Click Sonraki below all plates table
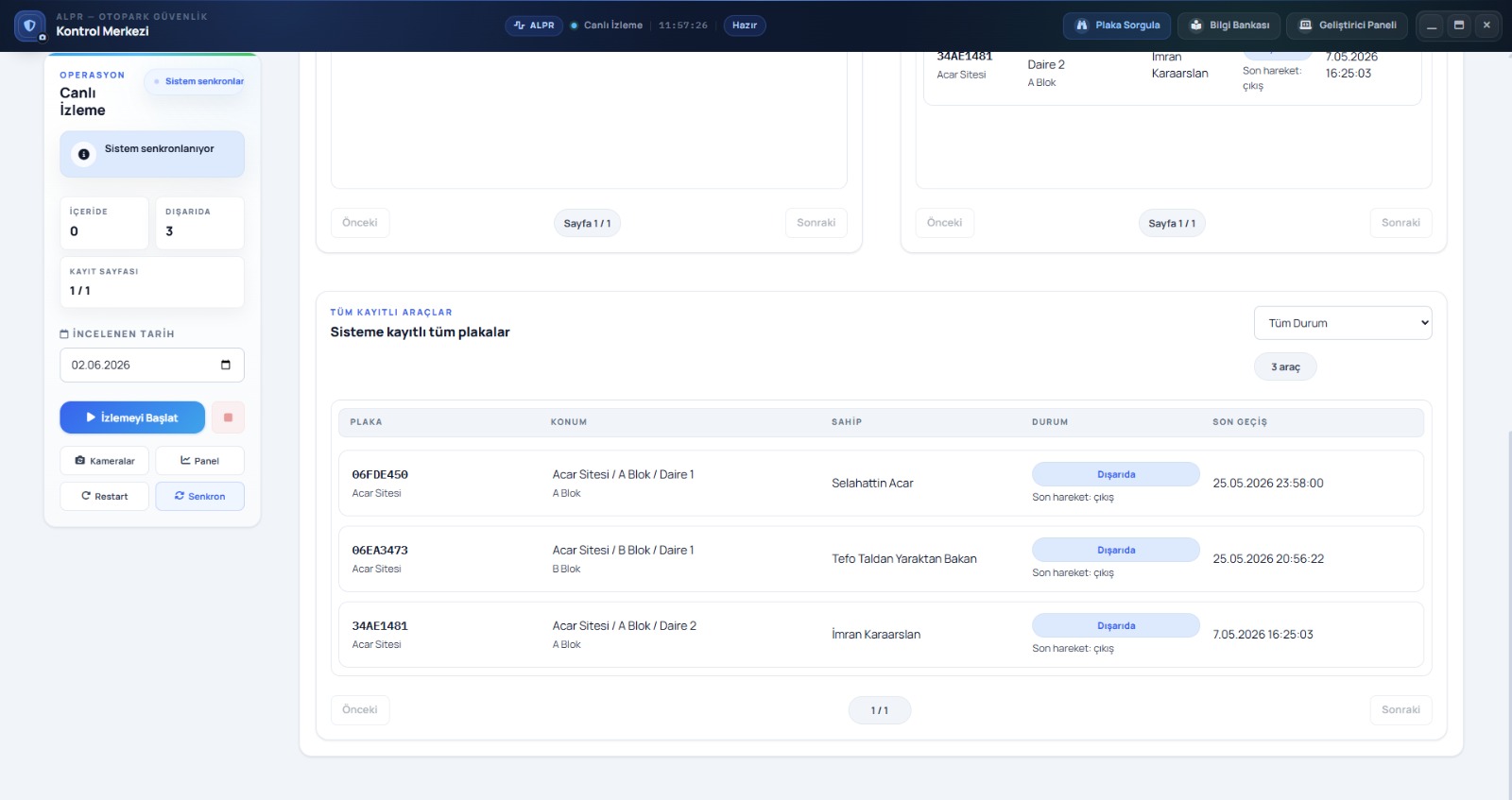Viewport: 1512px width, 800px height. 1400,709
